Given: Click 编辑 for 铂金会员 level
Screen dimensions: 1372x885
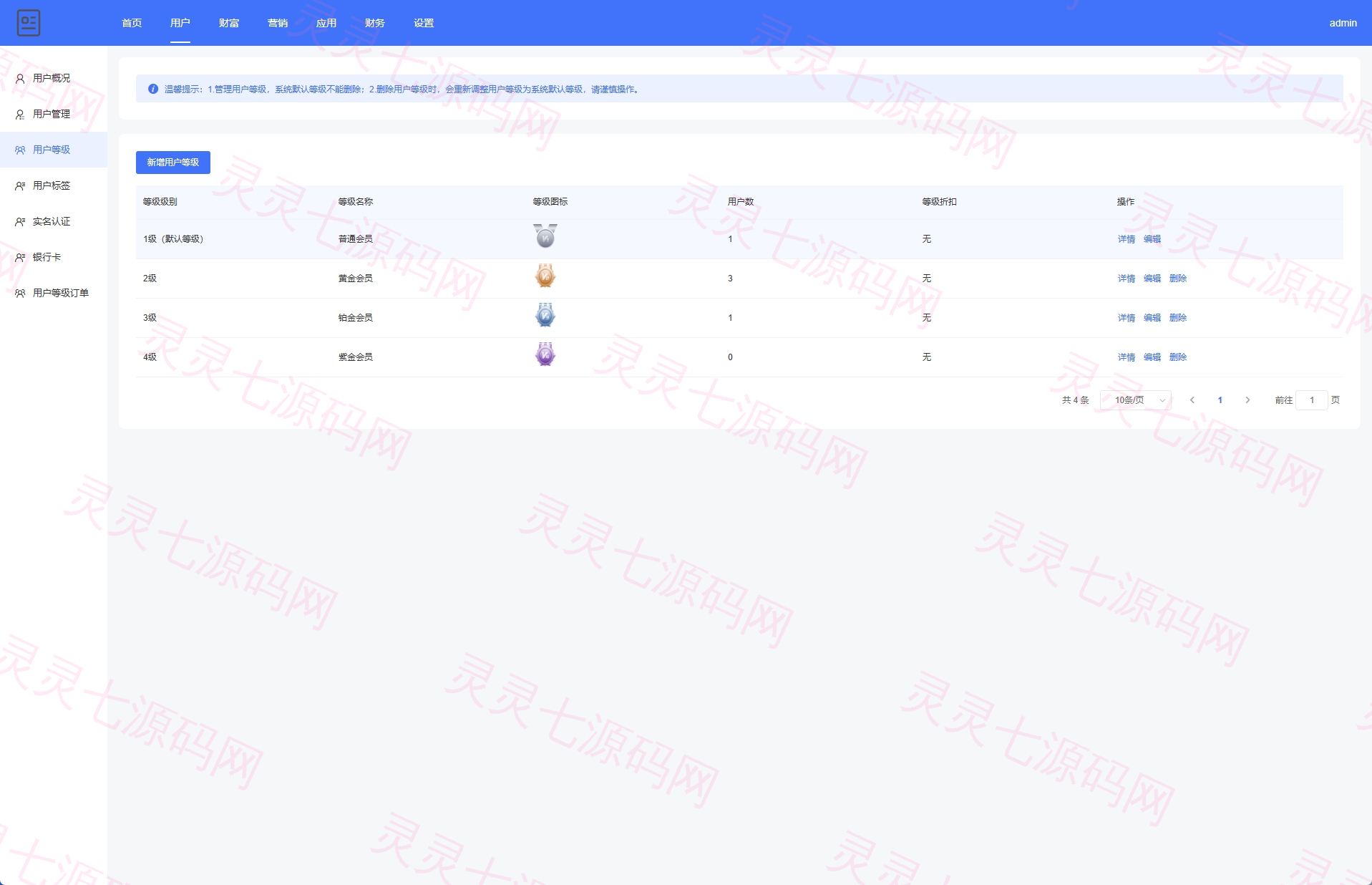Looking at the screenshot, I should pos(1152,318).
